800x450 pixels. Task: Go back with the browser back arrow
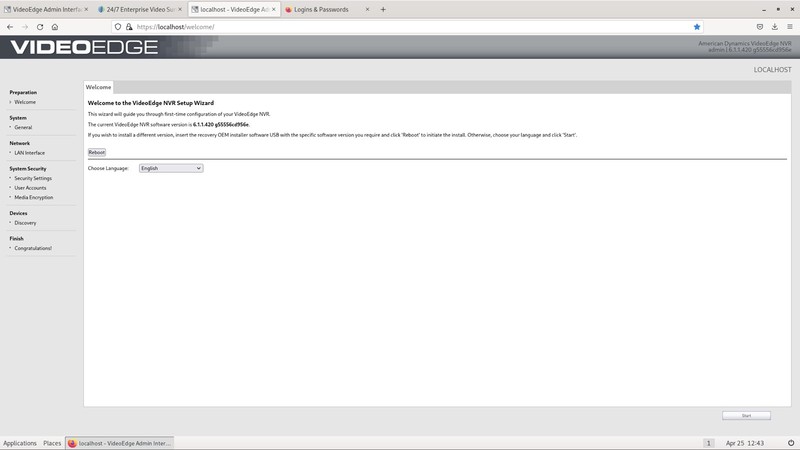[x=10, y=27]
